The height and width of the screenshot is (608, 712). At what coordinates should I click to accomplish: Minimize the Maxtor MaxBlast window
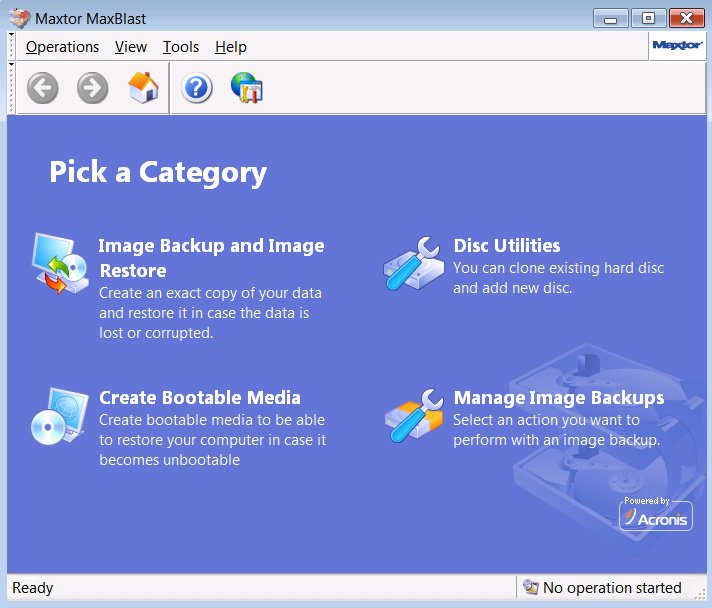pyautogui.click(x=611, y=19)
